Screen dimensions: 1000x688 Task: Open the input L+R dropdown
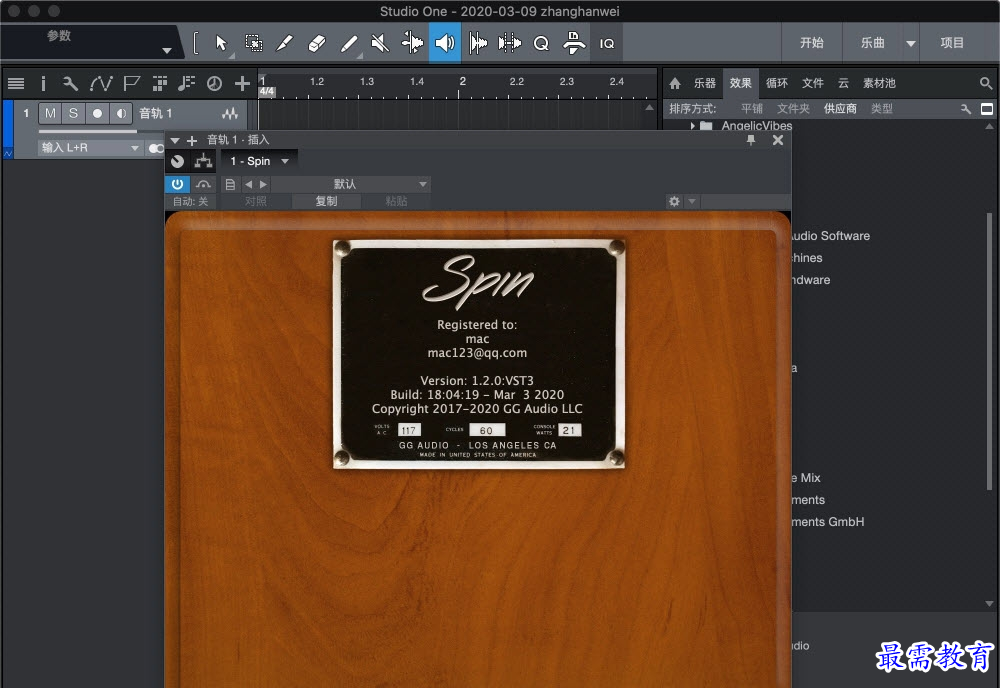90,148
